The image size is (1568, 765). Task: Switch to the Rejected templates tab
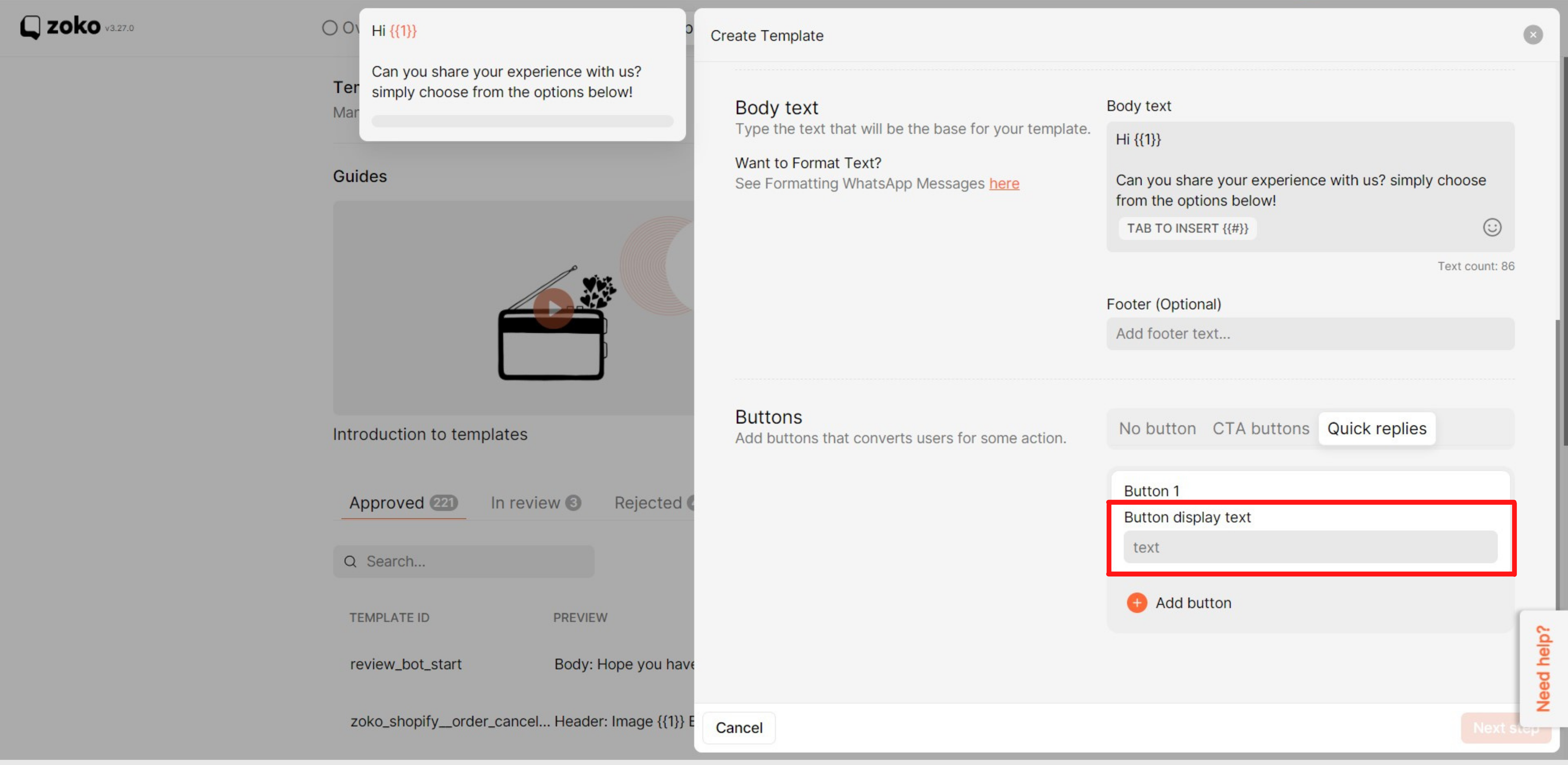[654, 503]
